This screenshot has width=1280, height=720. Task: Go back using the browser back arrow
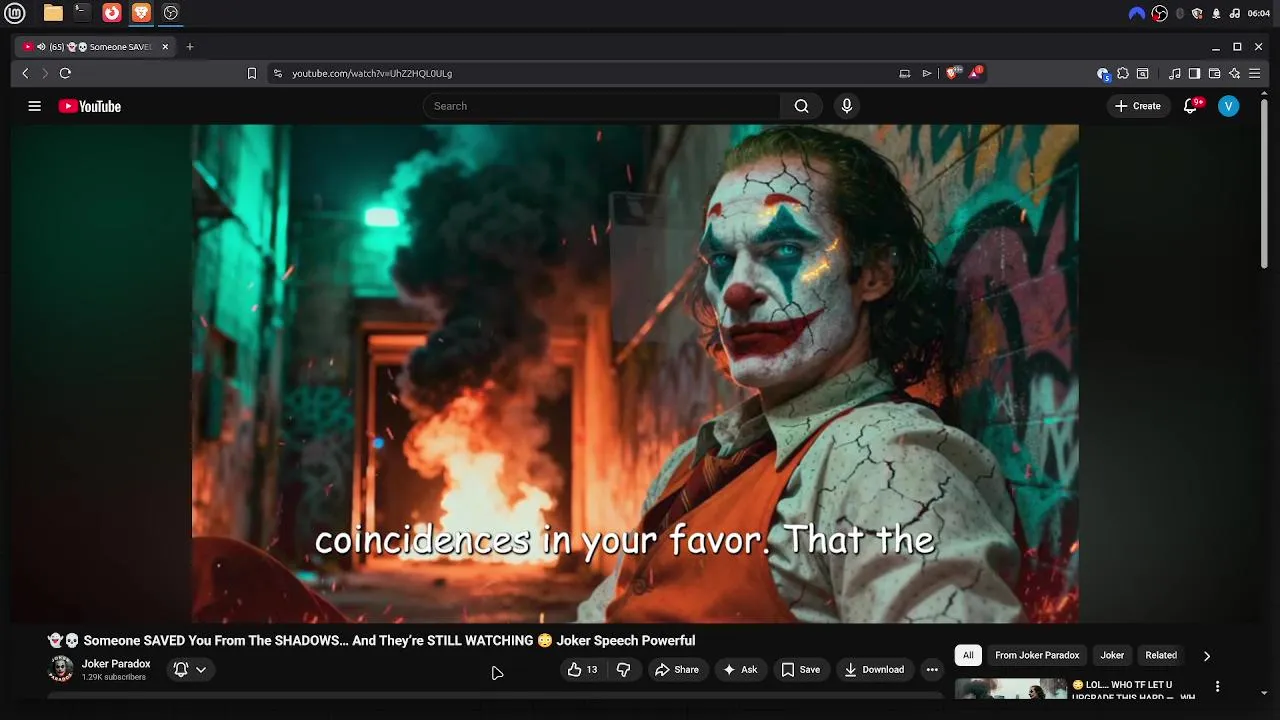point(25,73)
